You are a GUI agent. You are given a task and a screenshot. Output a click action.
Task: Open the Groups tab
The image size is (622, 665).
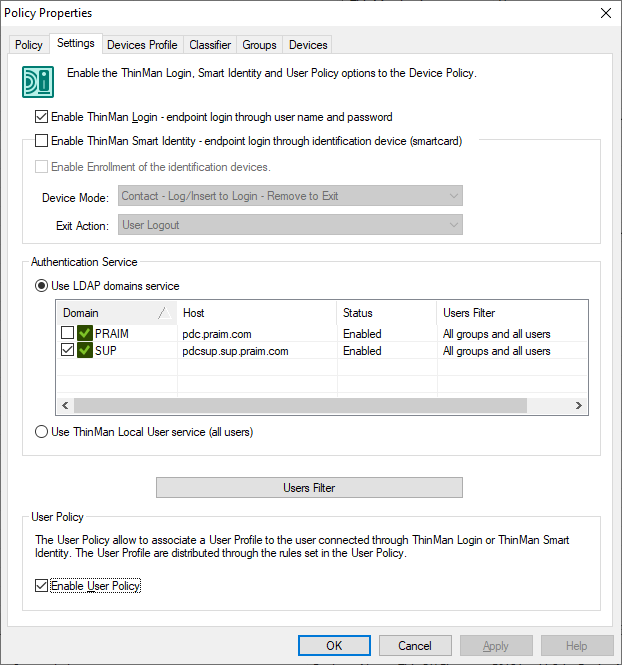pos(259,45)
